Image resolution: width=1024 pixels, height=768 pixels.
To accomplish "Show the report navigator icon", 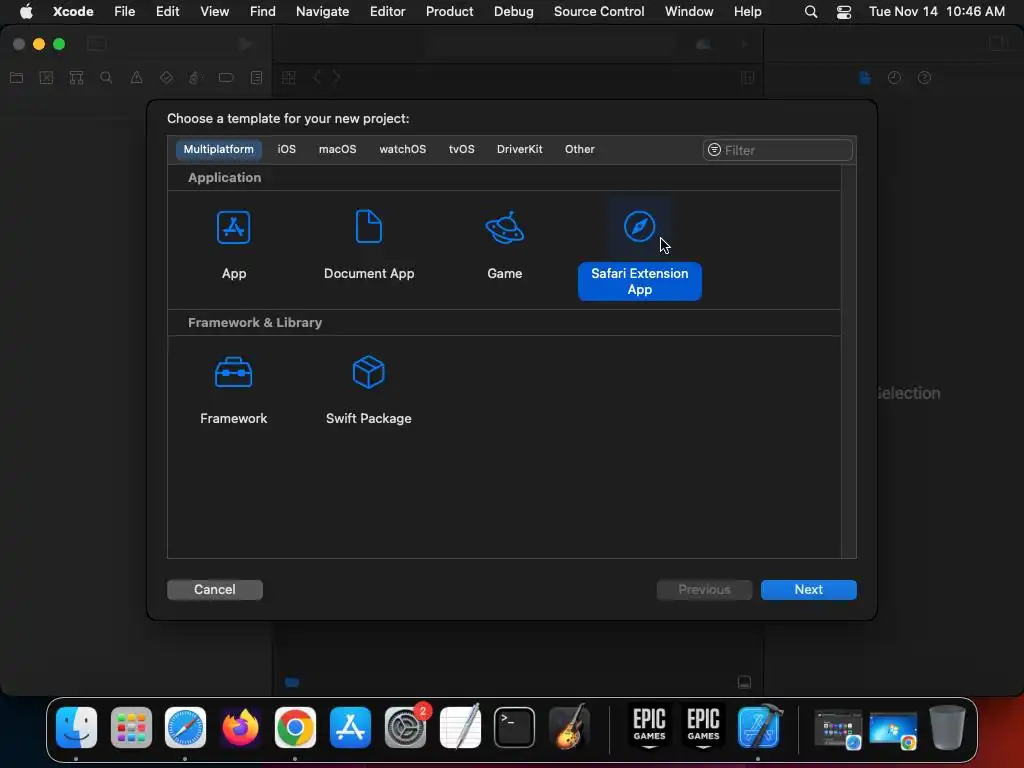I will [x=256, y=78].
